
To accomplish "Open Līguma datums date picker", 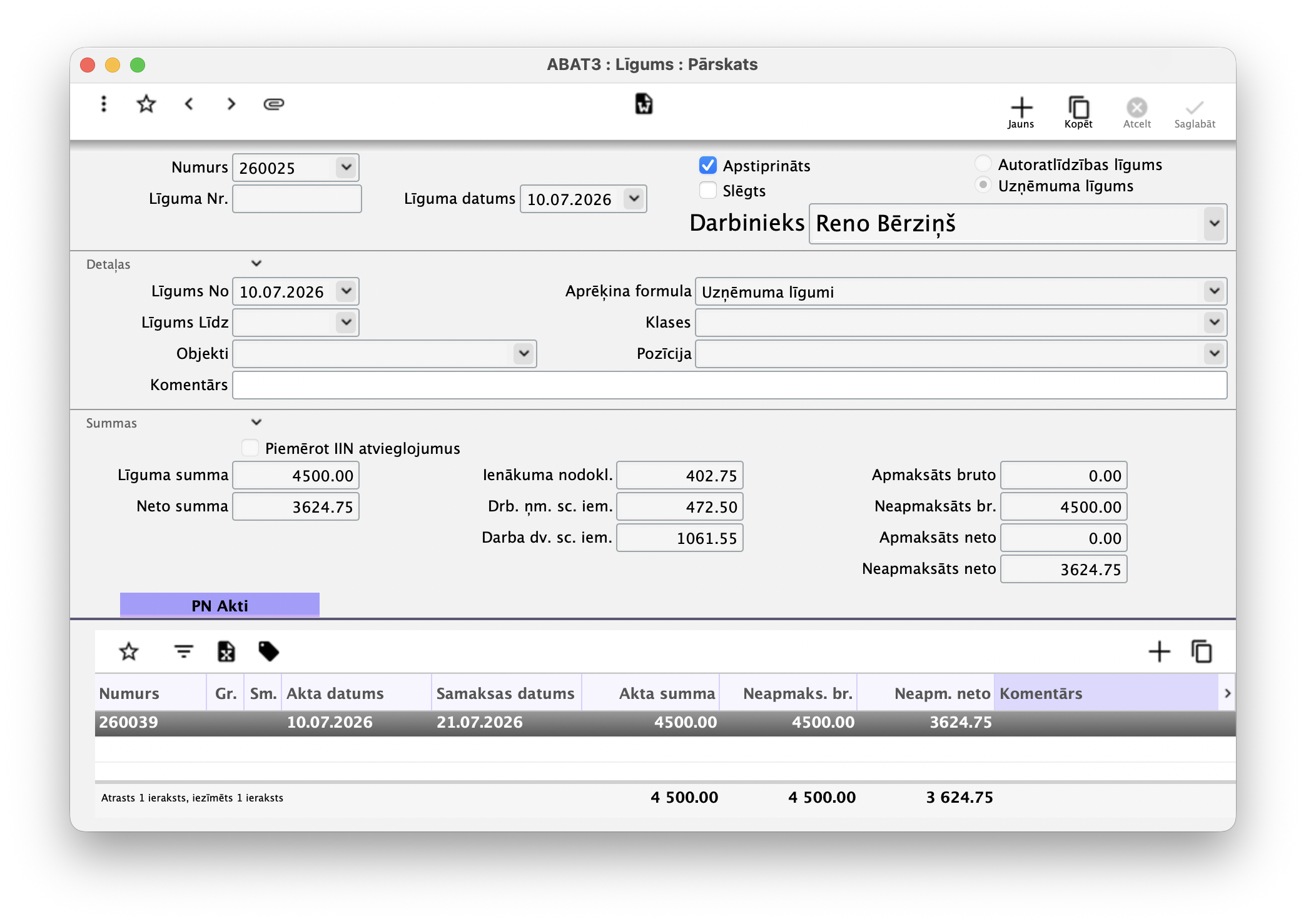I will [x=634, y=199].
